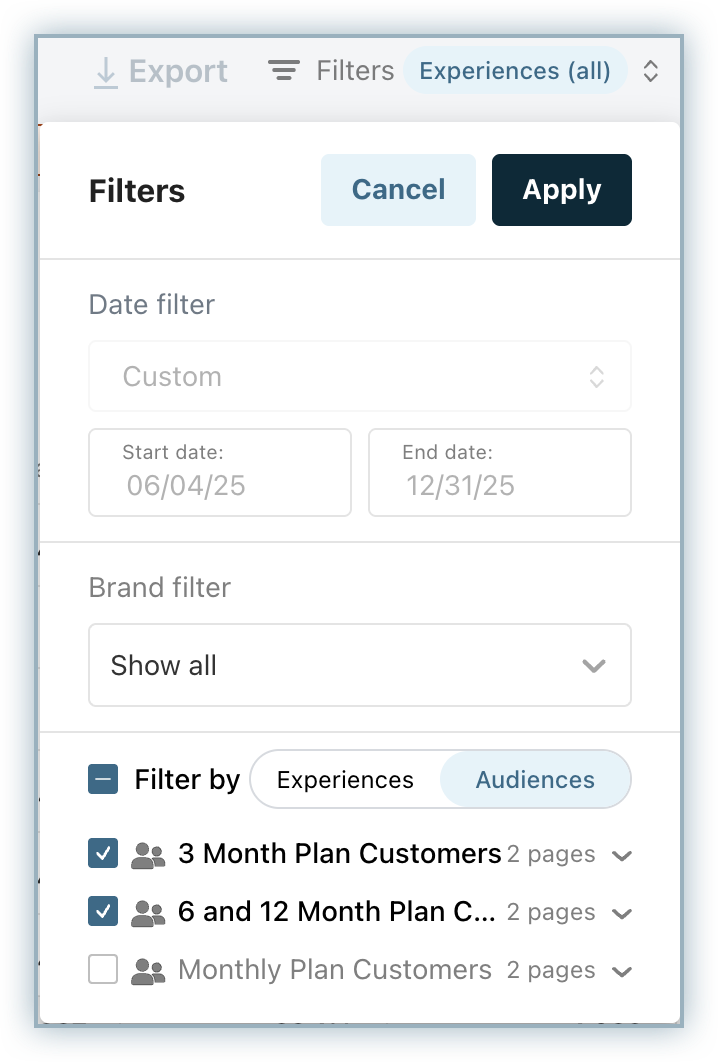The height and width of the screenshot is (1062, 718).
Task: Expand the Monthly Plan Customers pages chevron
Action: pos(622,972)
